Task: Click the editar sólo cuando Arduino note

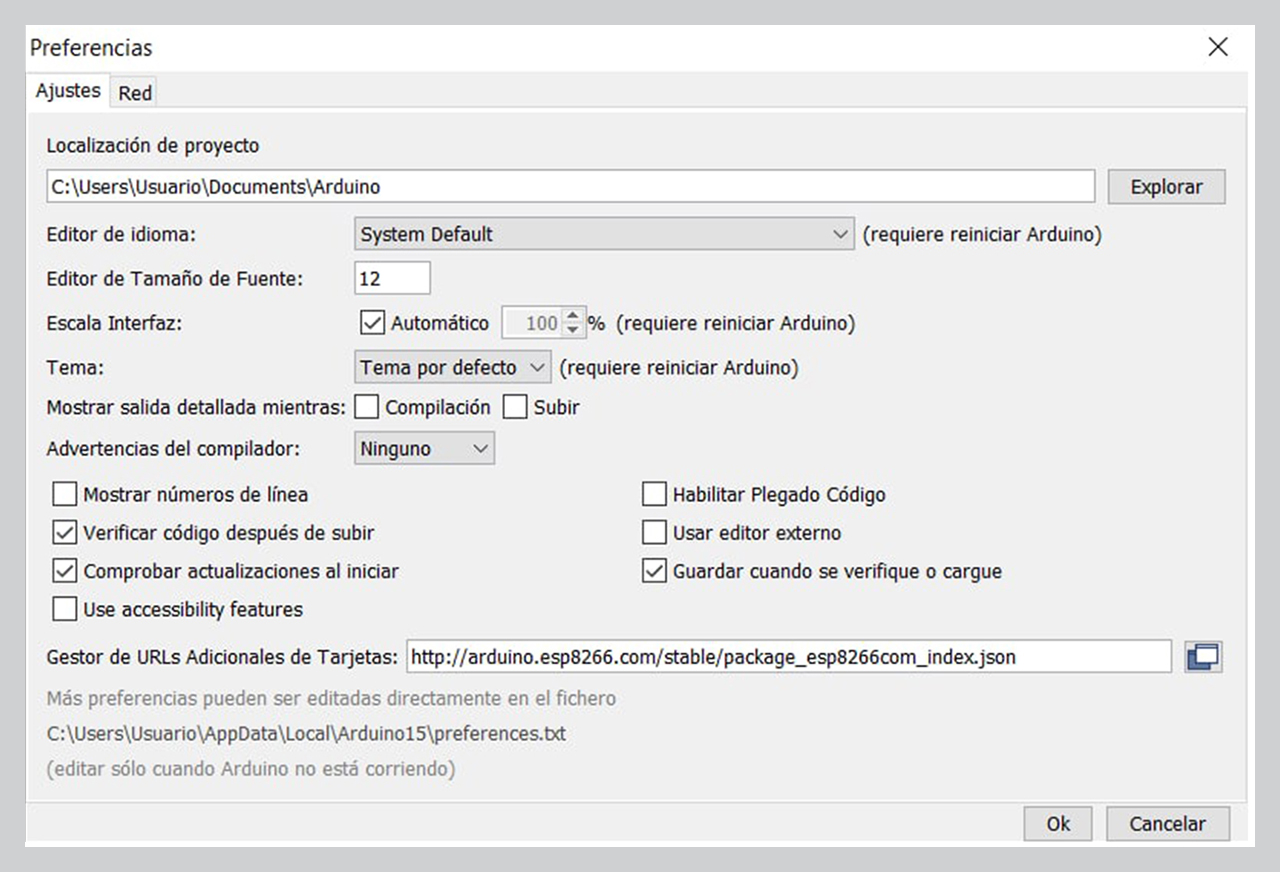Action: (x=251, y=769)
